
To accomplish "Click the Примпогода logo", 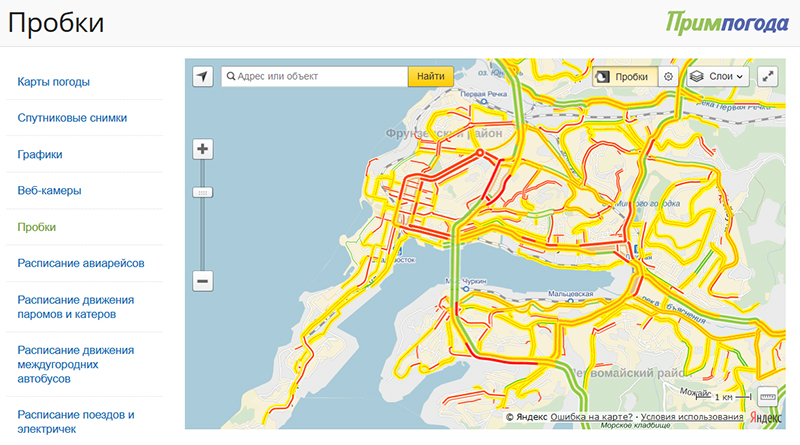I will pos(727,23).
